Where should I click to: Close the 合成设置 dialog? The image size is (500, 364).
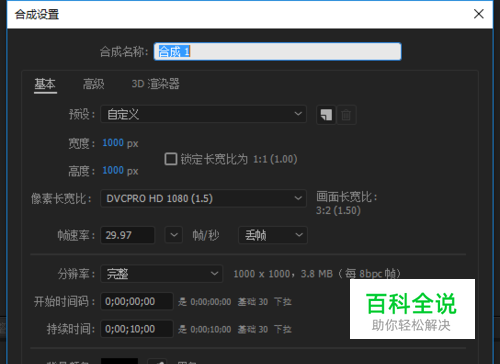(479, 14)
